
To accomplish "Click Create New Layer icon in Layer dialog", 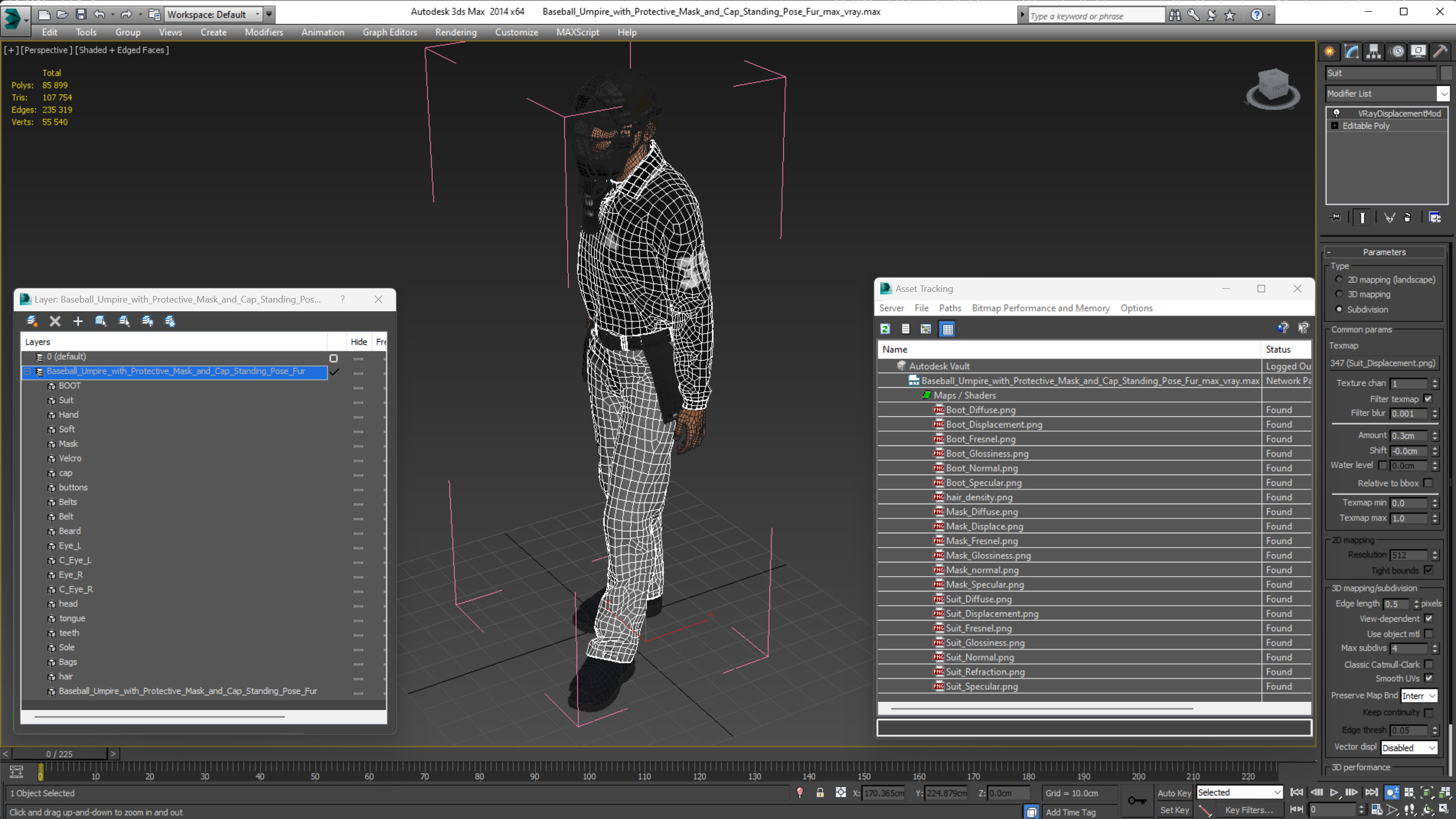I will pos(32,321).
